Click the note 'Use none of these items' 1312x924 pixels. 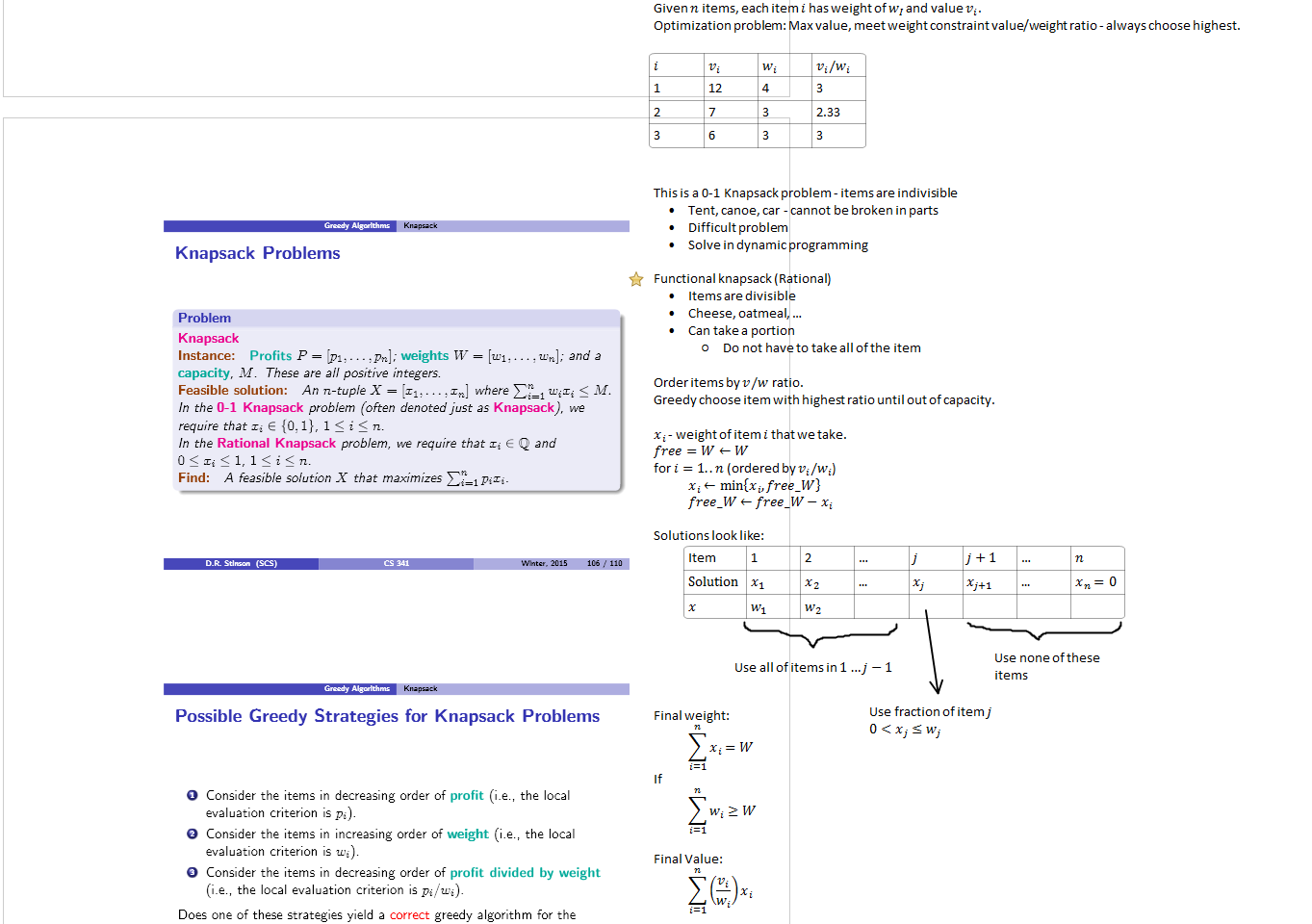pos(1046,667)
